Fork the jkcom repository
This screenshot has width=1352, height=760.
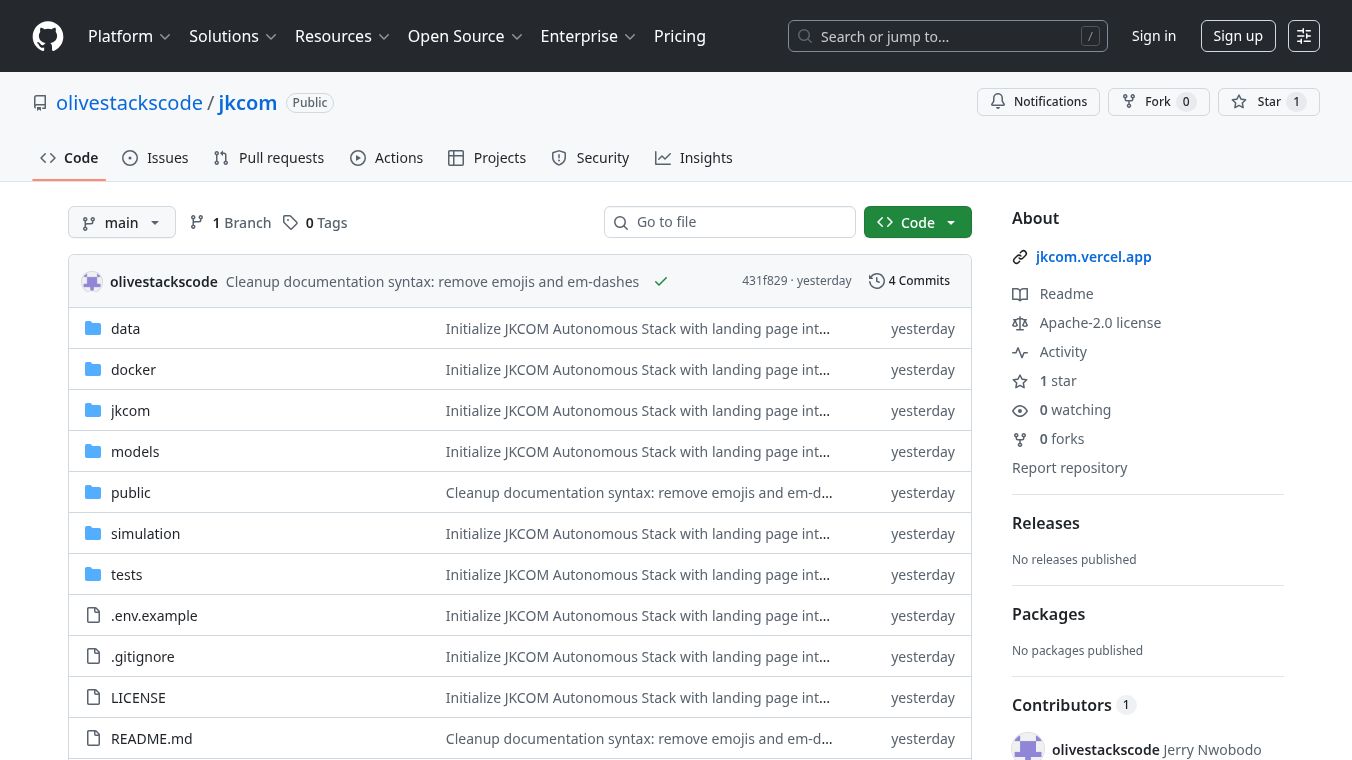[1158, 102]
